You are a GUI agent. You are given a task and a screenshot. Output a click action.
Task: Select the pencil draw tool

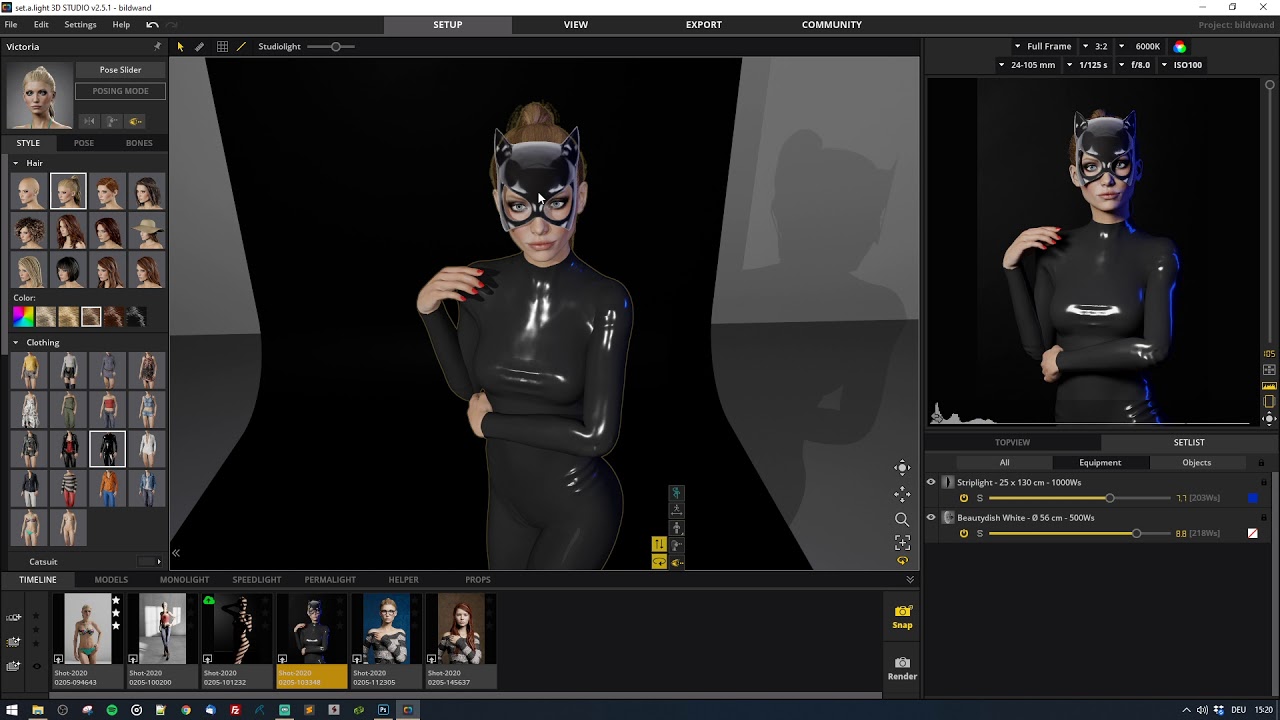click(x=200, y=46)
